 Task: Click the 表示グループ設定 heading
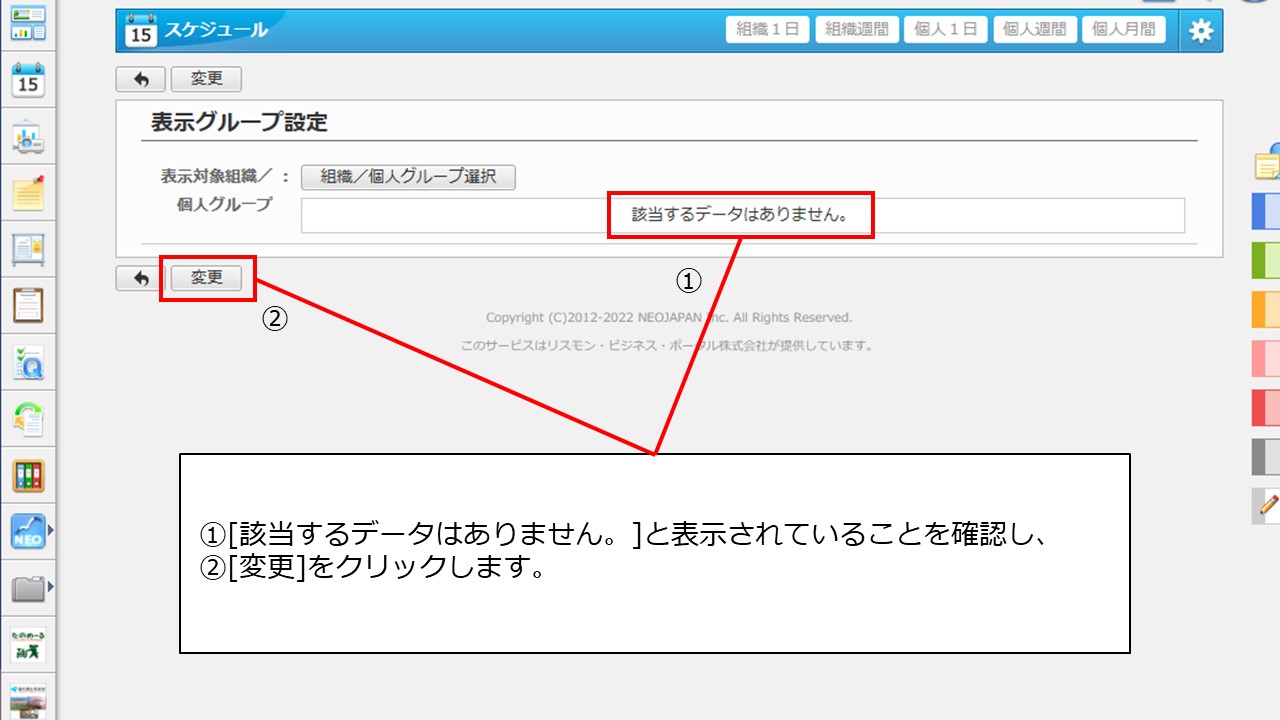[239, 123]
